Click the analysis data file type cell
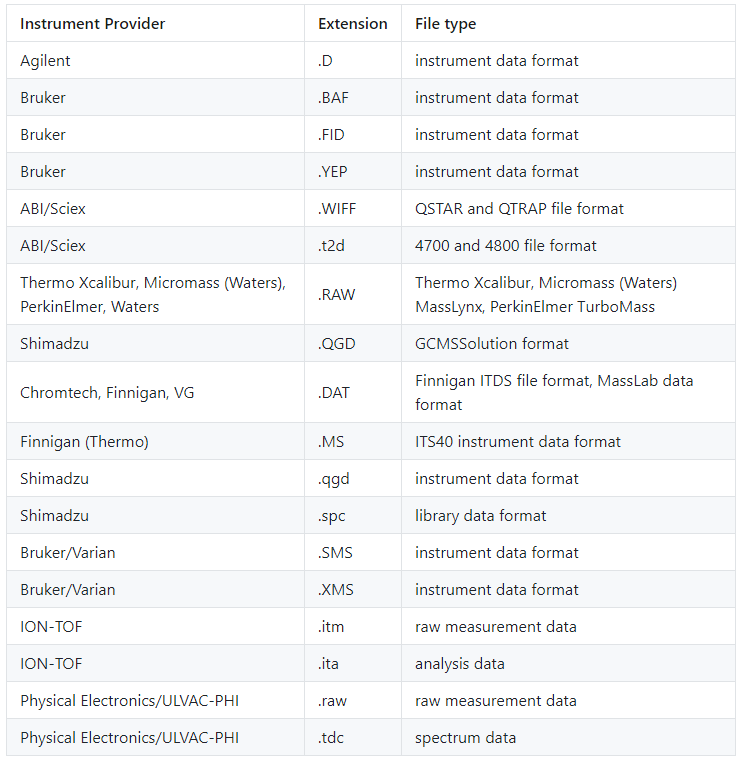Image resolution: width=742 pixels, height=761 pixels. click(459, 663)
